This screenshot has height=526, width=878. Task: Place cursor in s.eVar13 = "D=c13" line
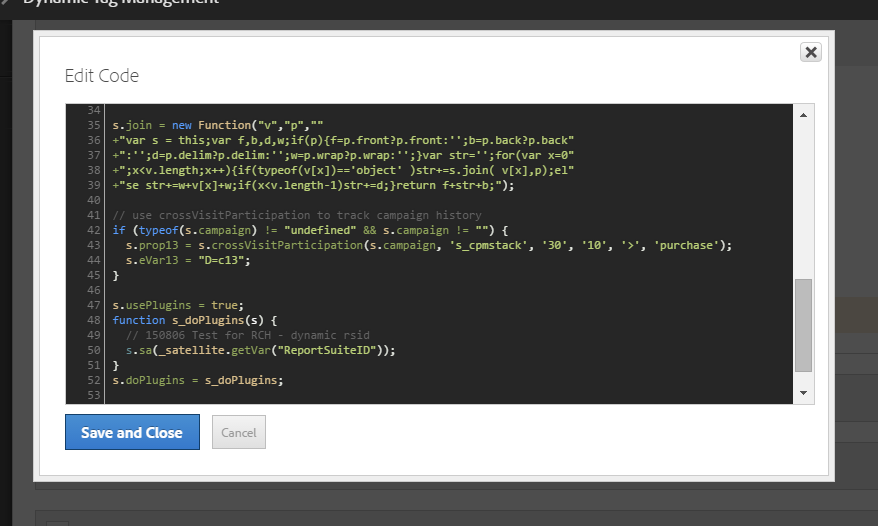click(192, 260)
